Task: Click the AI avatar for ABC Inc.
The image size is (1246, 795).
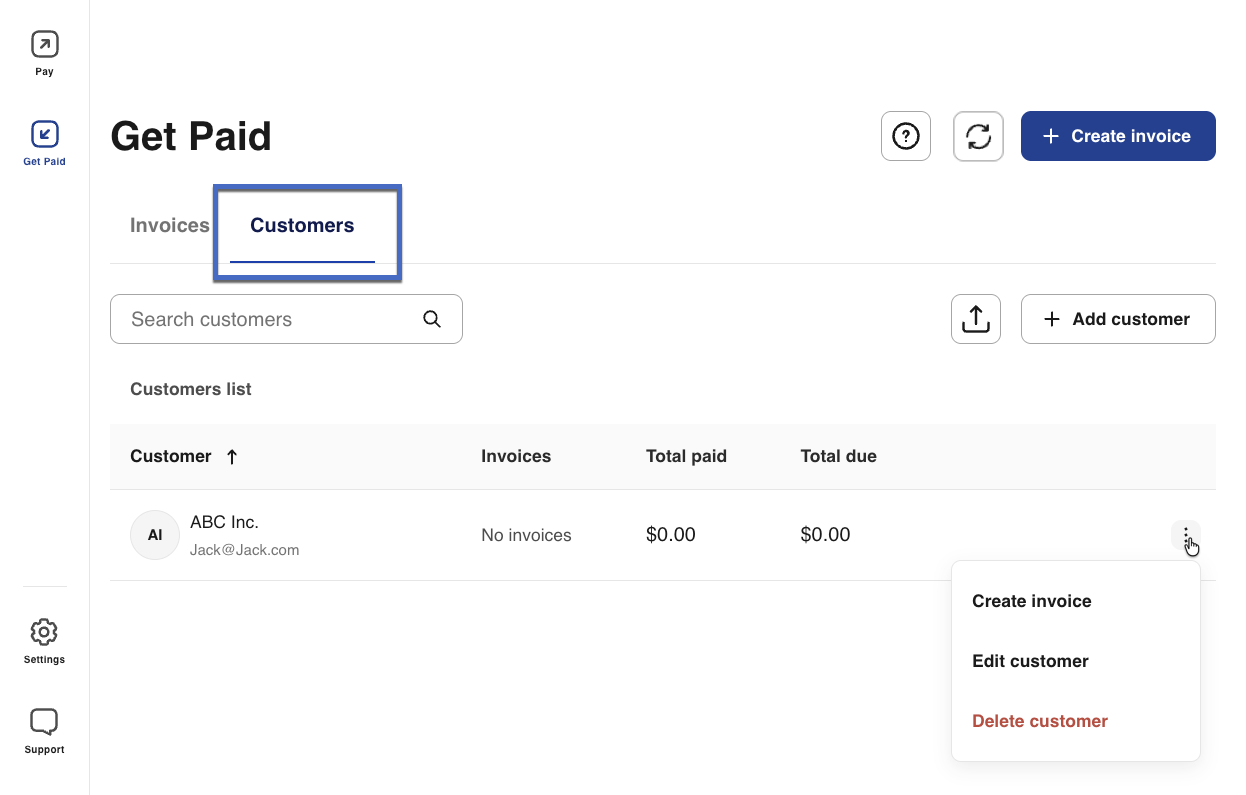Action: point(155,535)
